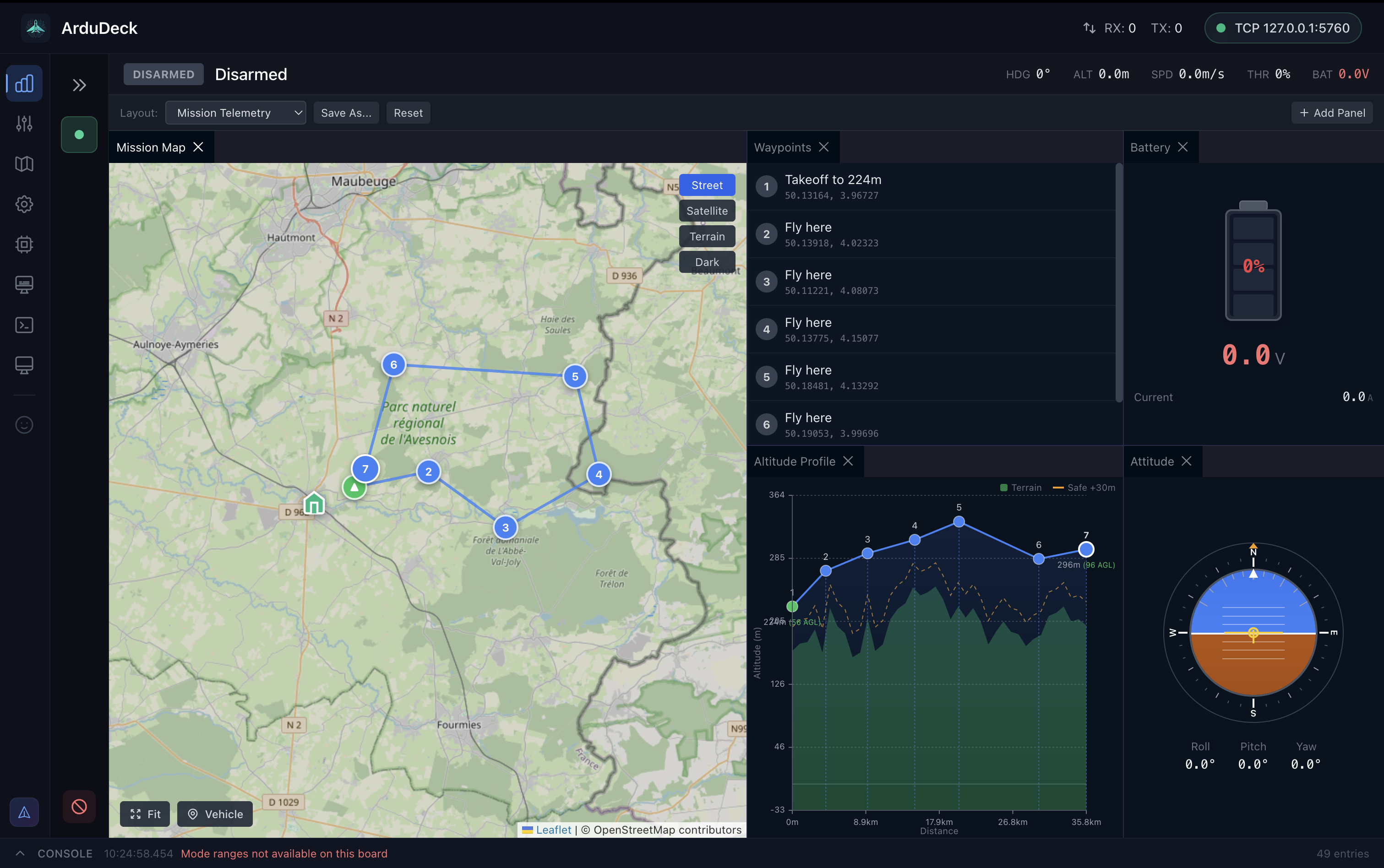Viewport: 1384px width, 868px height.
Task: Click the RX/TX transfer arrows icon
Action: 1090,28
